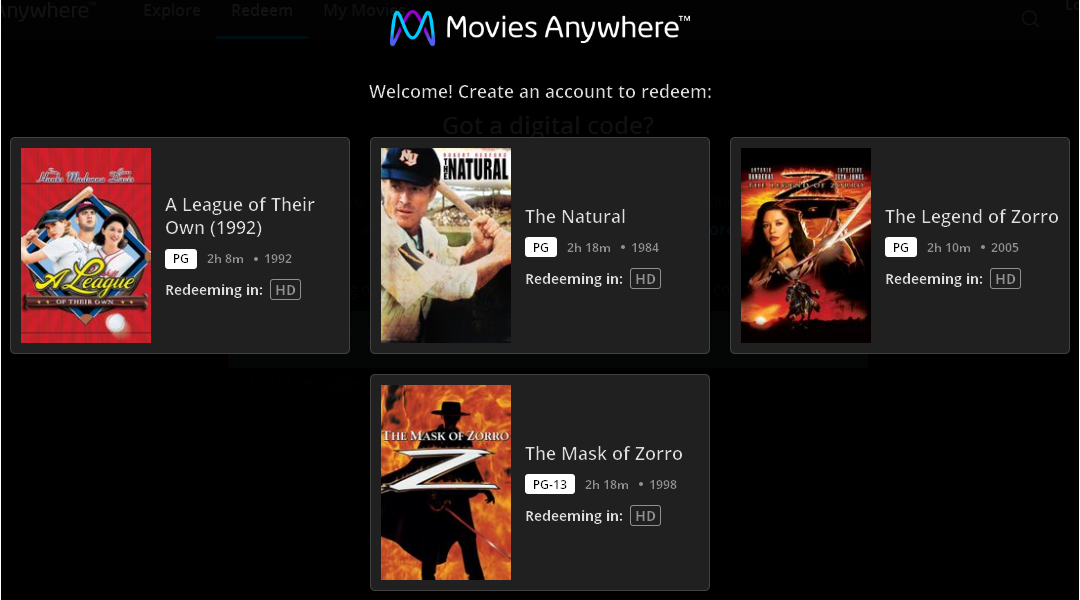This screenshot has height=600, width=1080.
Task: Click the HD badge for The Natural
Action: [x=645, y=279]
